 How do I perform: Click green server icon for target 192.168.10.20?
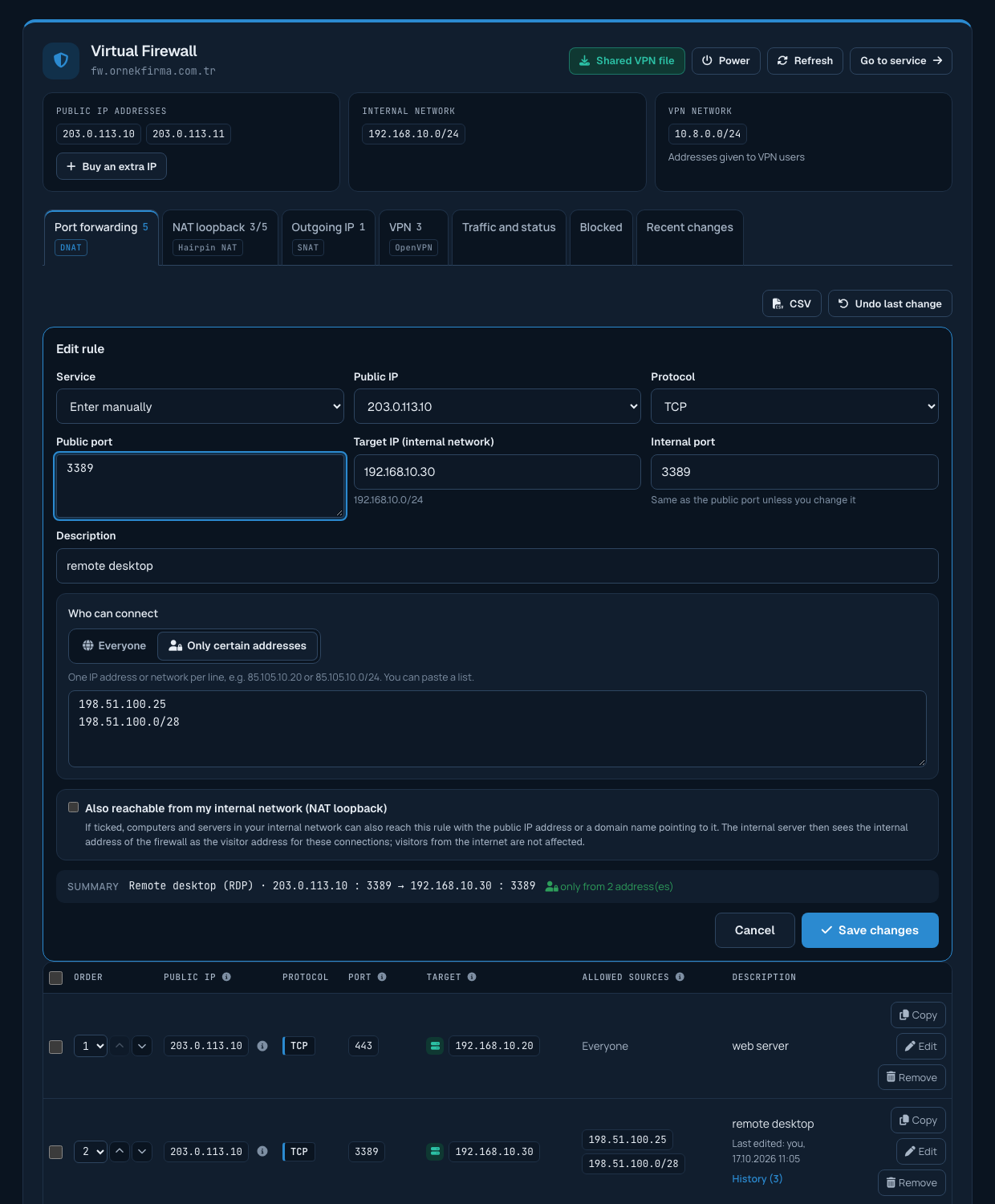click(x=435, y=1046)
